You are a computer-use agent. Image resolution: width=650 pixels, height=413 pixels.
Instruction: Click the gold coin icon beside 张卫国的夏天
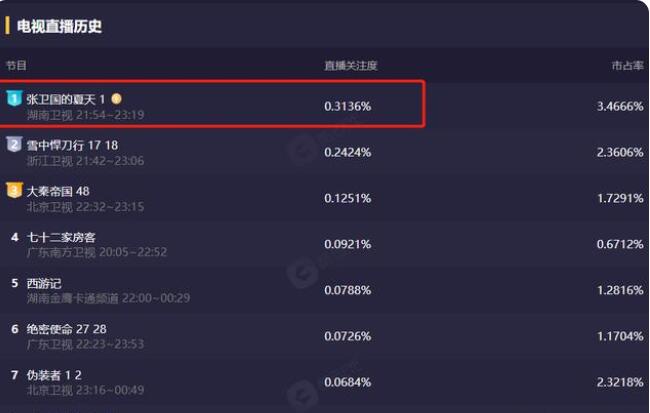tap(117, 99)
